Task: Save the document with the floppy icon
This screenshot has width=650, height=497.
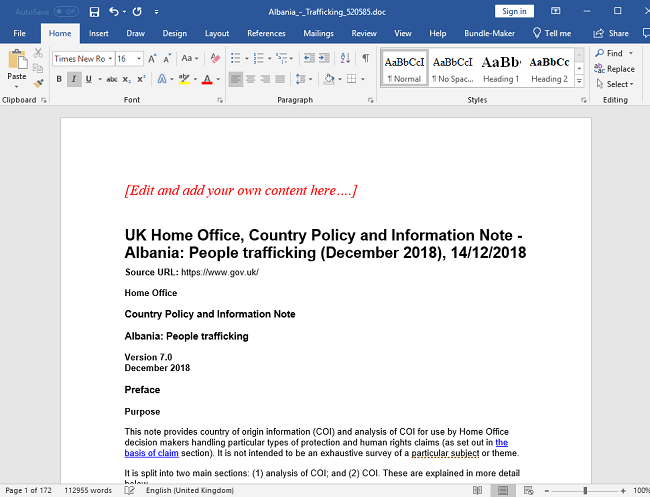Action: 94,12
